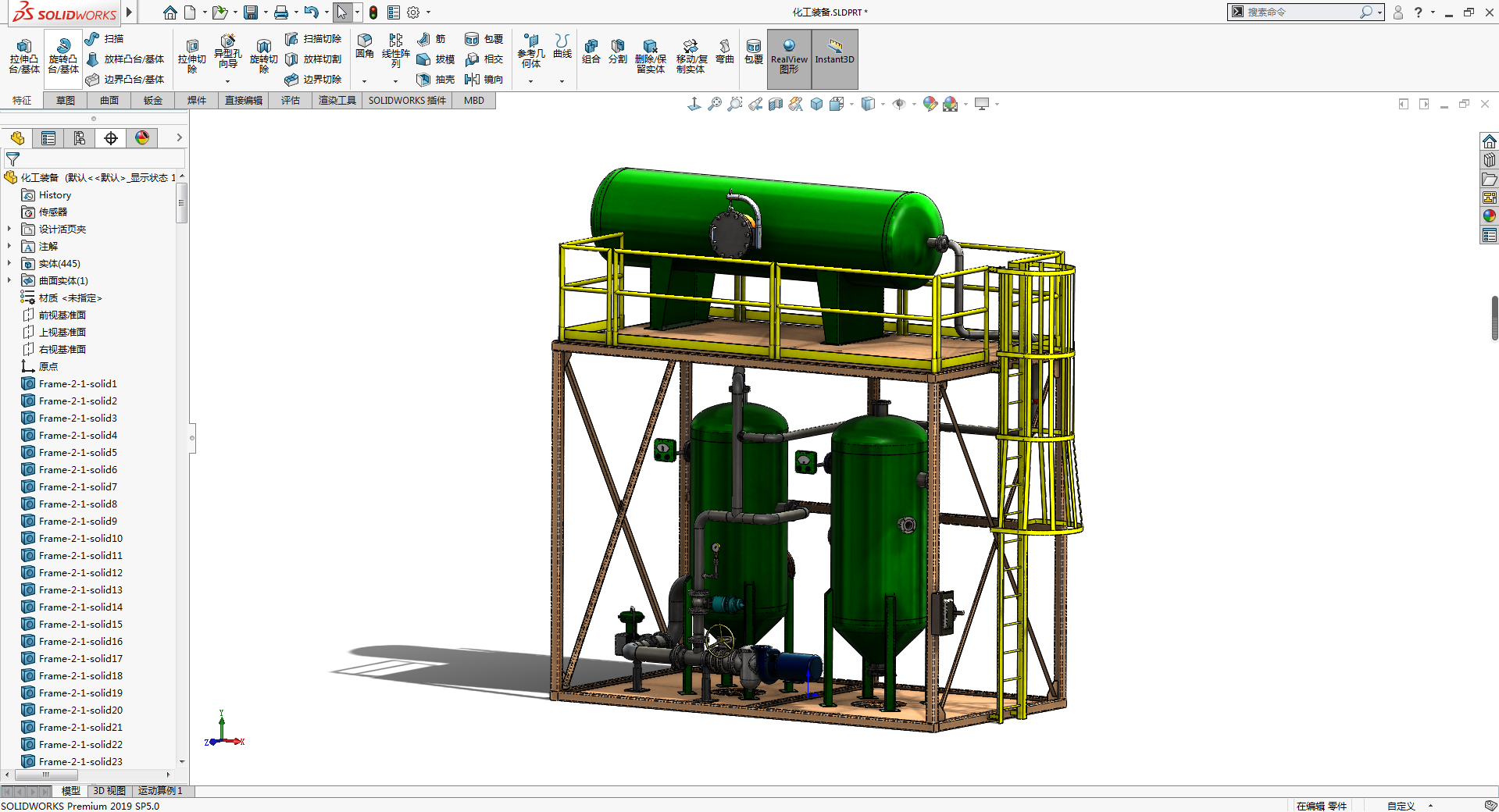Open the 参考几何体 dropdown
Screen dimensions: 1499x812
(530, 81)
